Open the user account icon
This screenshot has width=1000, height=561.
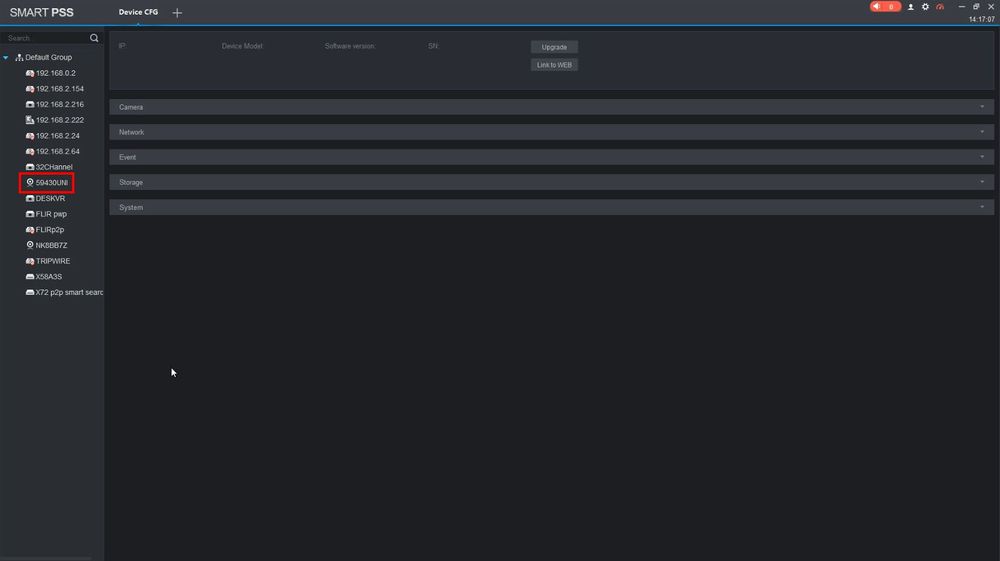coord(911,7)
